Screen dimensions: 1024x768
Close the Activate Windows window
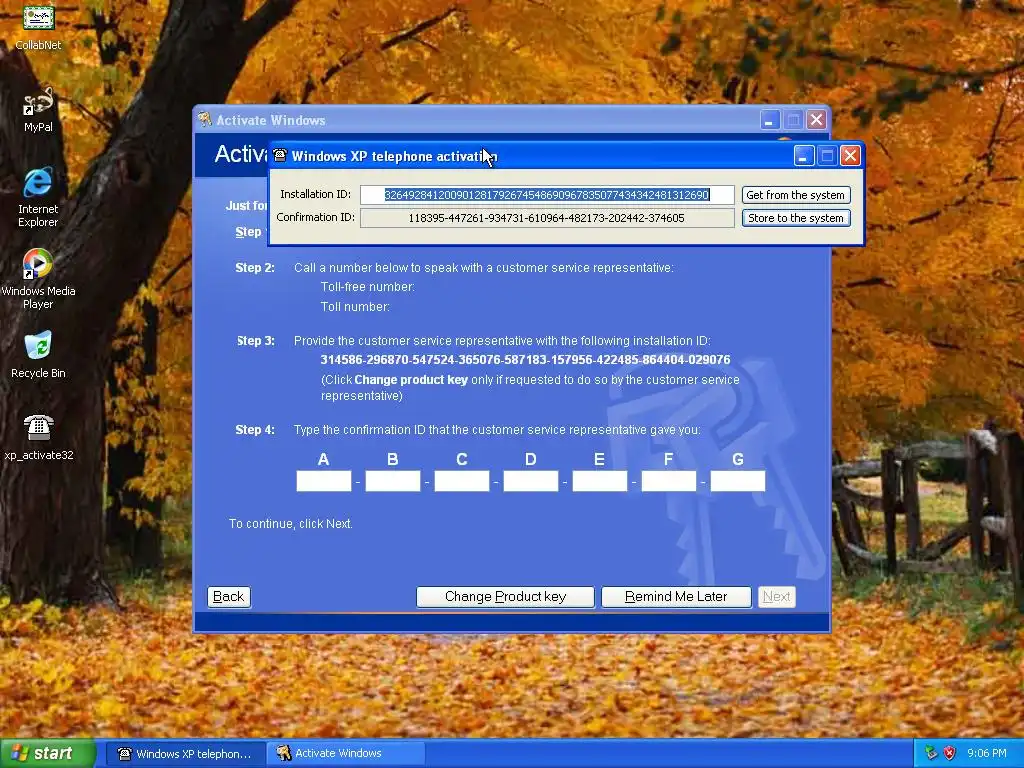816,120
